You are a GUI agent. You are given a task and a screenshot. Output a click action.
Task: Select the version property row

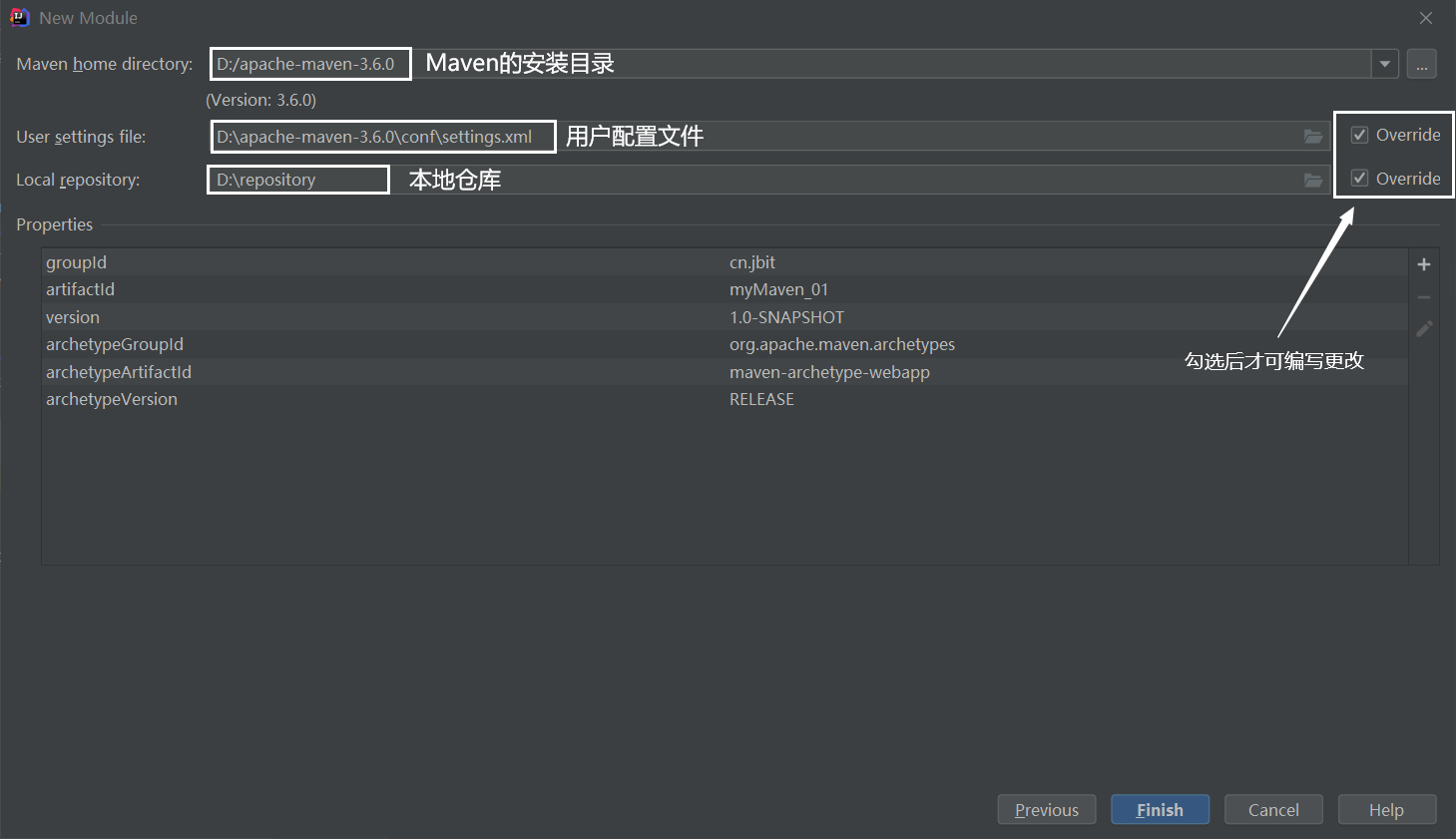(725, 317)
